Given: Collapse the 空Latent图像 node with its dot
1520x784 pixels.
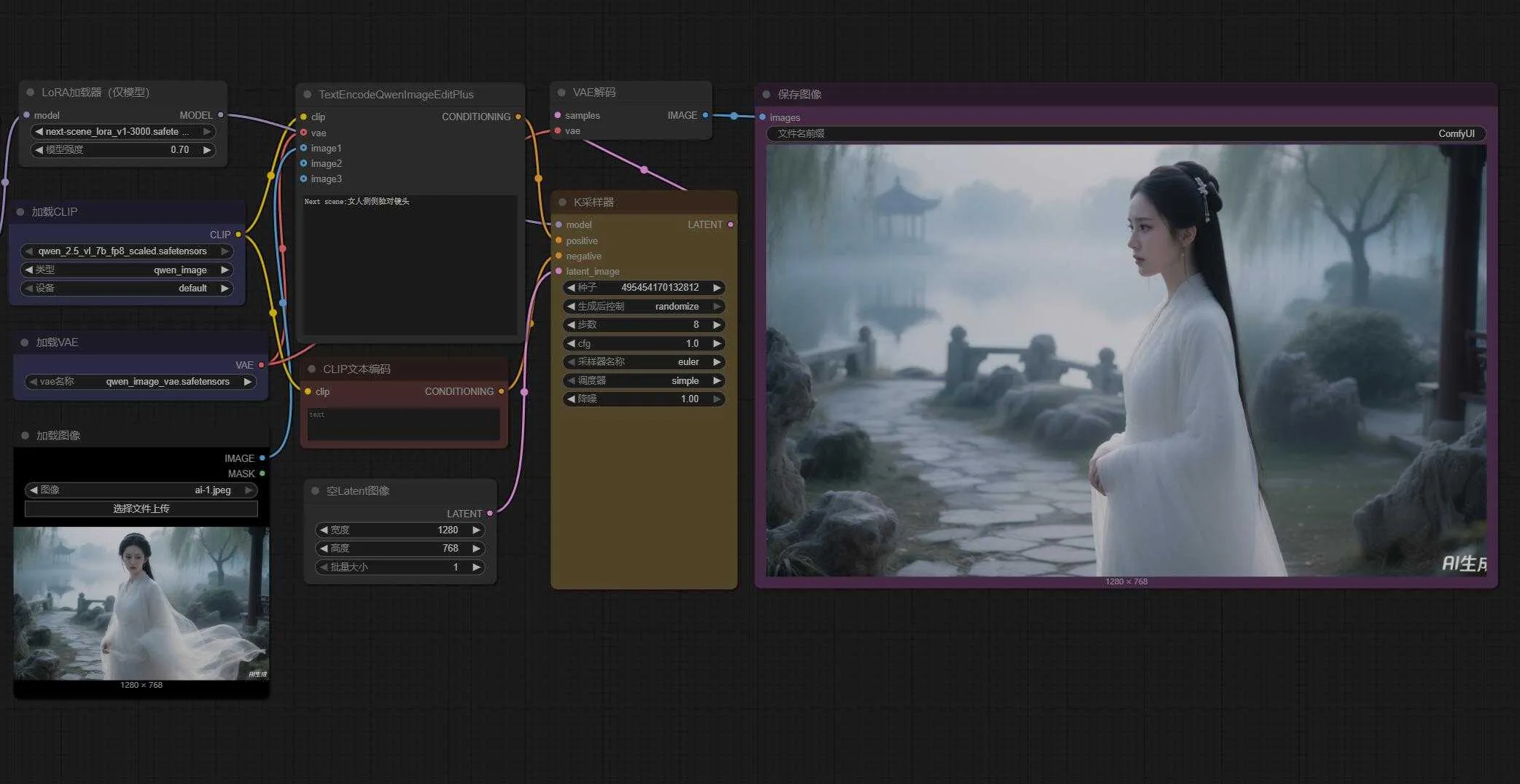Looking at the screenshot, I should point(315,491).
